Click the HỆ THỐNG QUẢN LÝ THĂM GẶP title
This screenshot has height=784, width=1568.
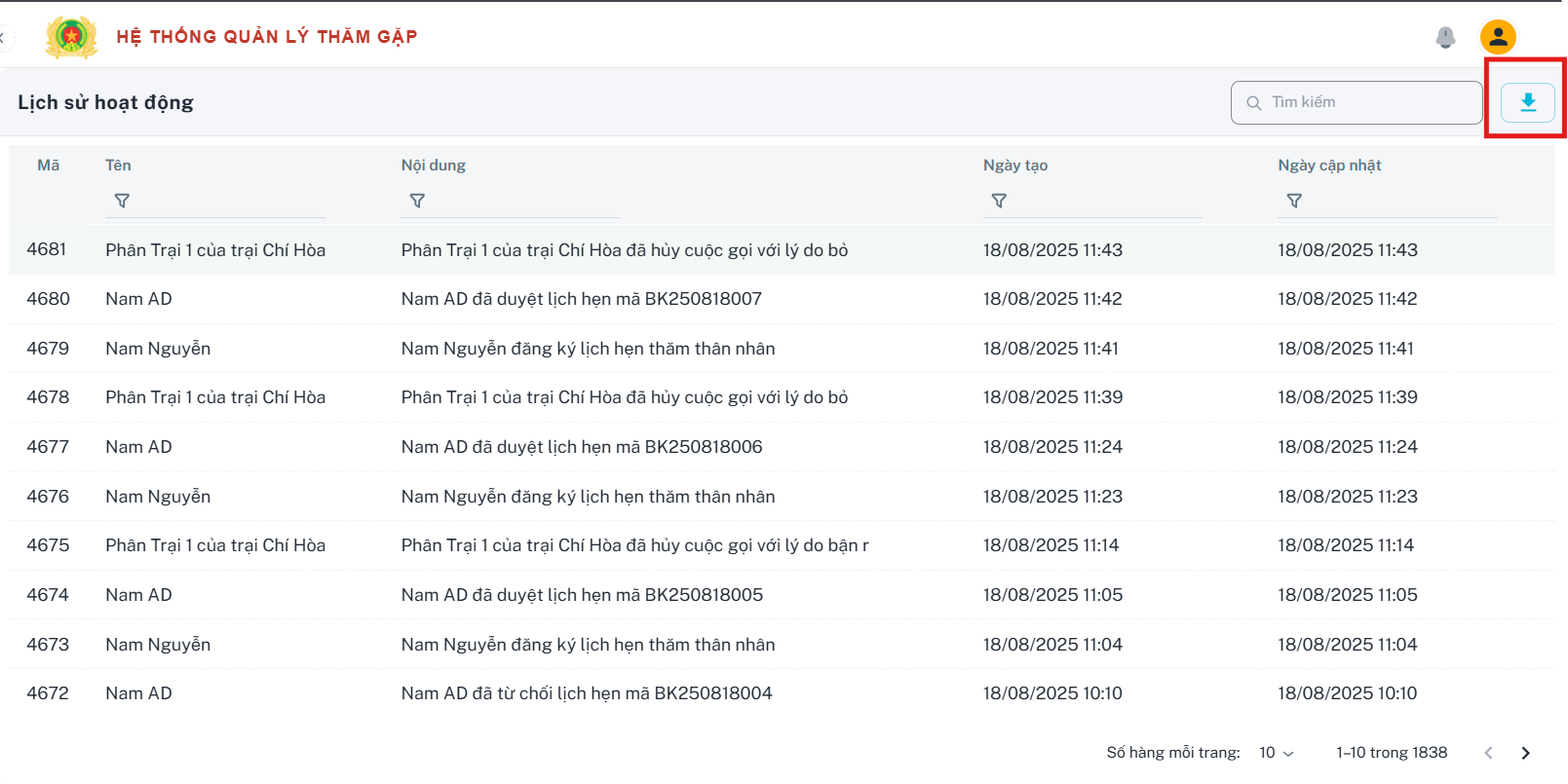click(x=267, y=37)
